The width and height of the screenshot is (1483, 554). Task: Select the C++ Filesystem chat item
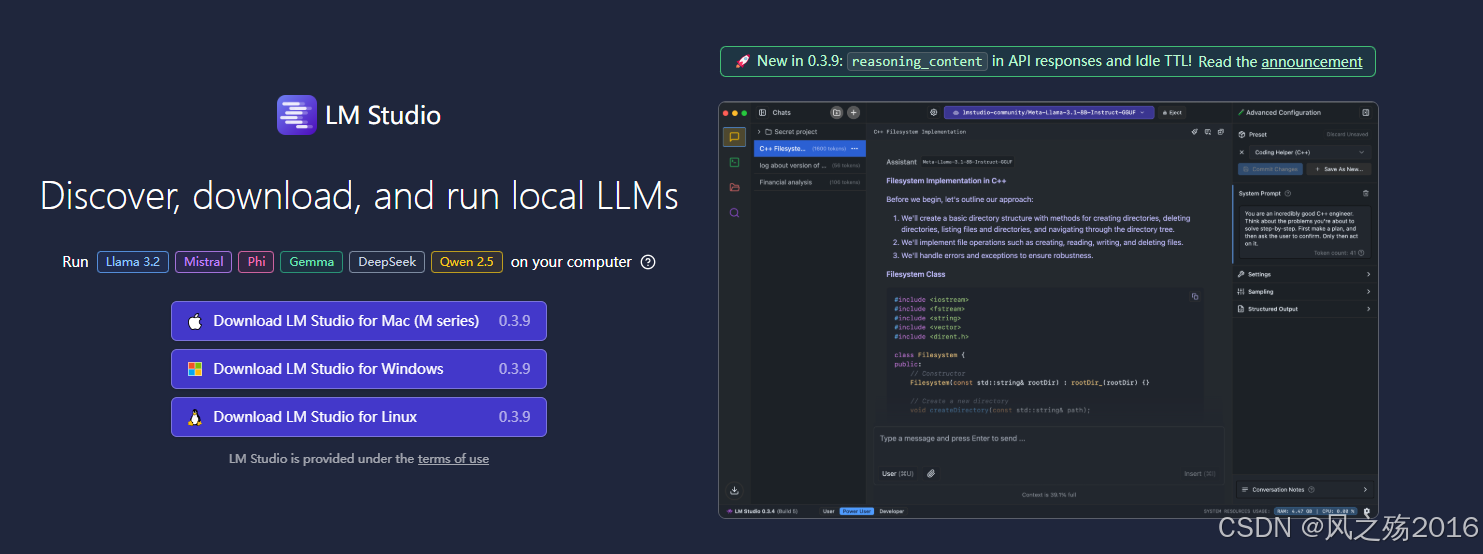tap(809, 148)
